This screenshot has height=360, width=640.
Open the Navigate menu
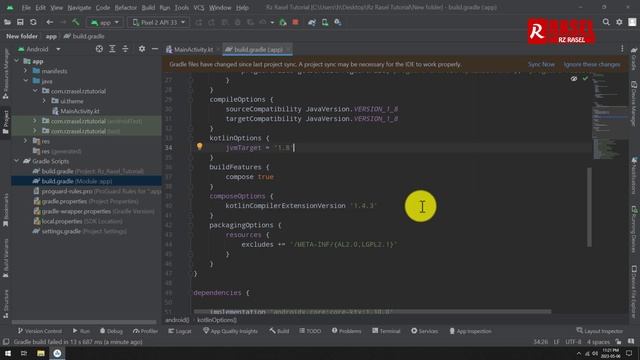tap(79, 8)
